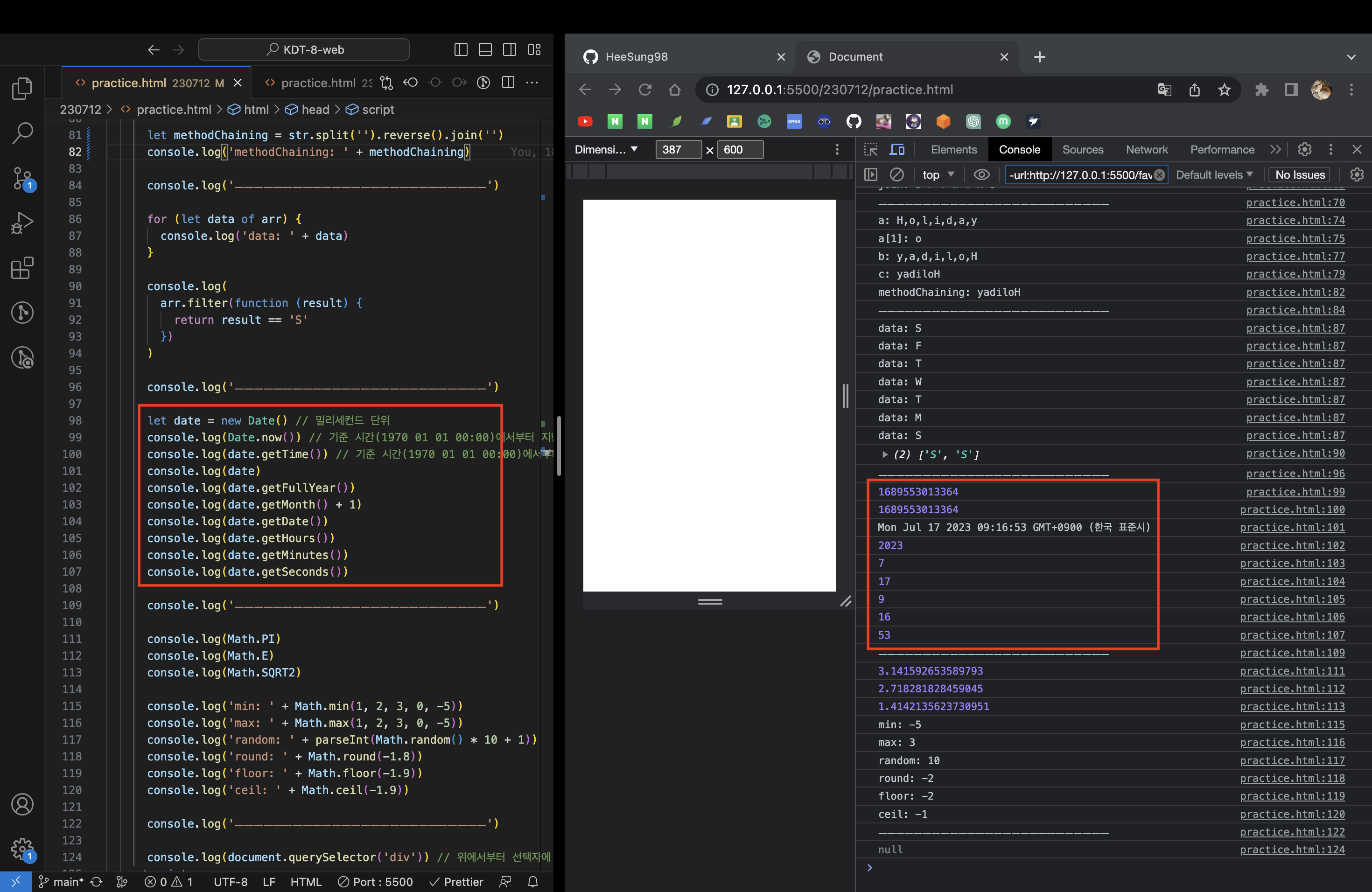Open Source Control view with one change
1372x892 pixels.
click(22, 178)
